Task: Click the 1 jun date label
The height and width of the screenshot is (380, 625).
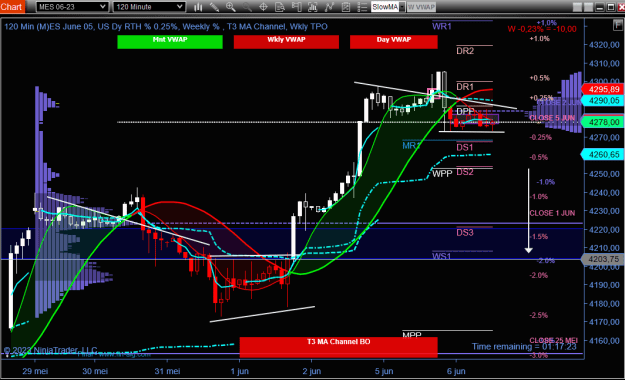Action: (240, 371)
